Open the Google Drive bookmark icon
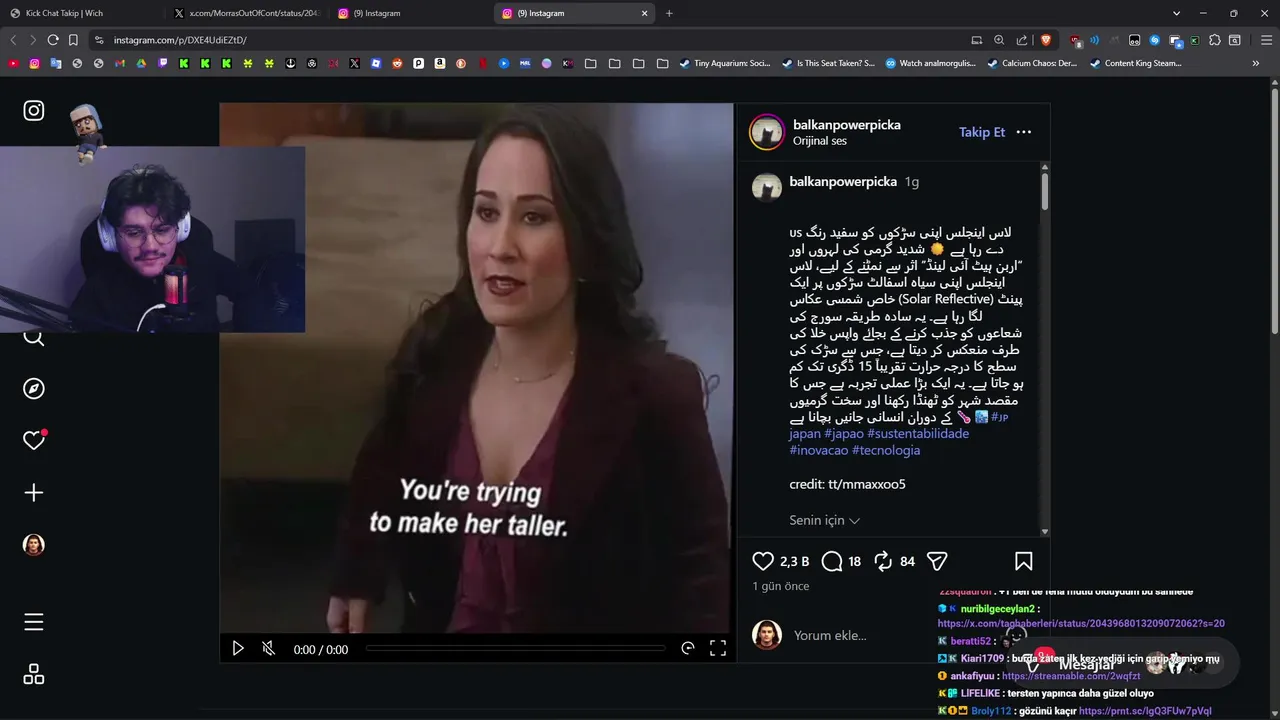Screen dimensions: 1280x720 141,63
